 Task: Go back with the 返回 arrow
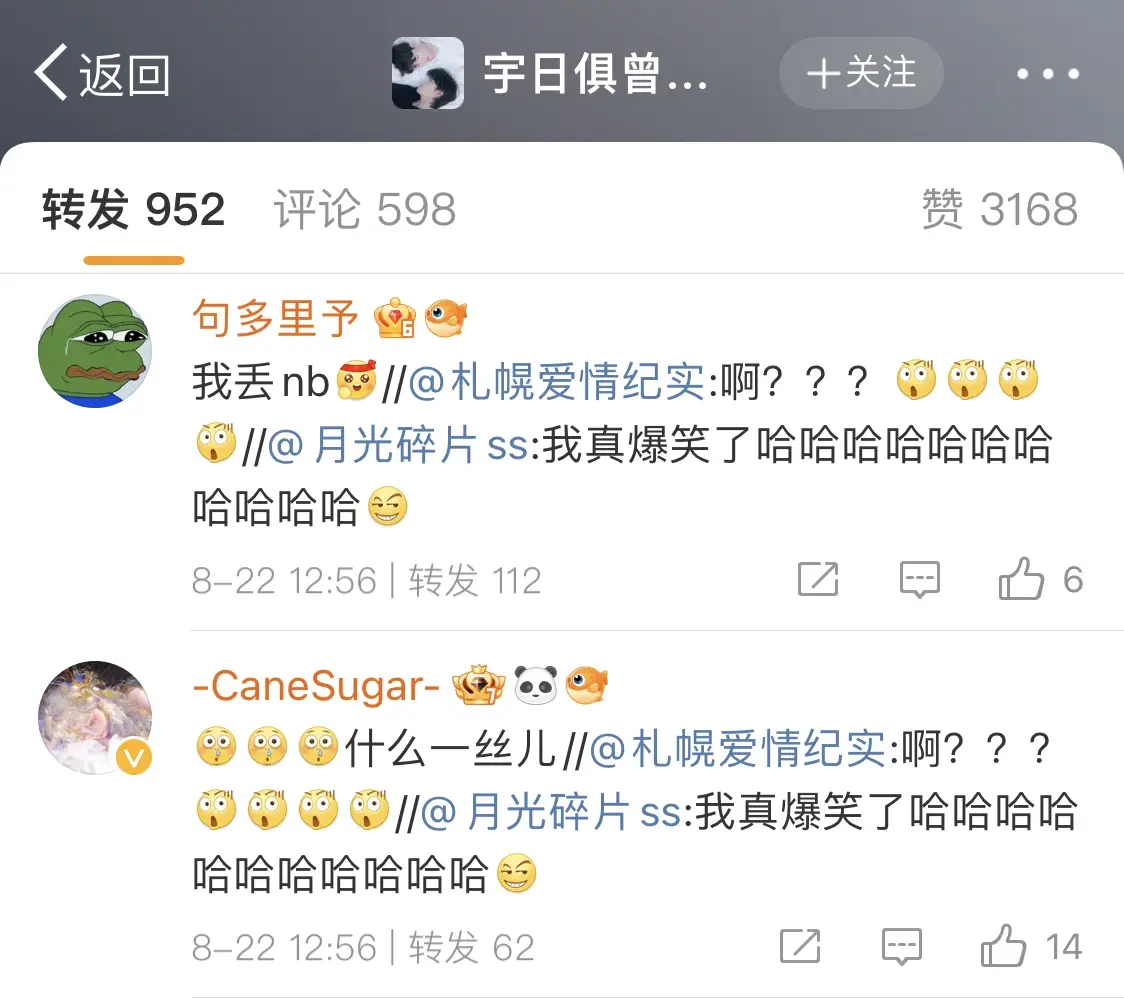tap(102, 73)
